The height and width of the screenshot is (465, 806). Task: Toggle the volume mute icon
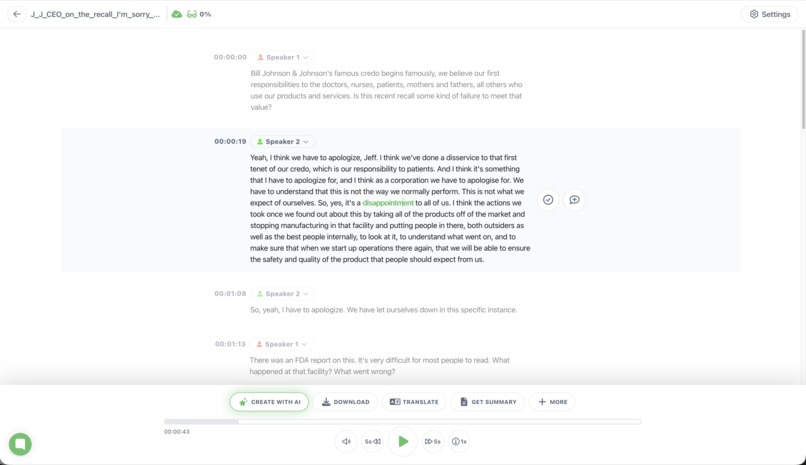346,441
